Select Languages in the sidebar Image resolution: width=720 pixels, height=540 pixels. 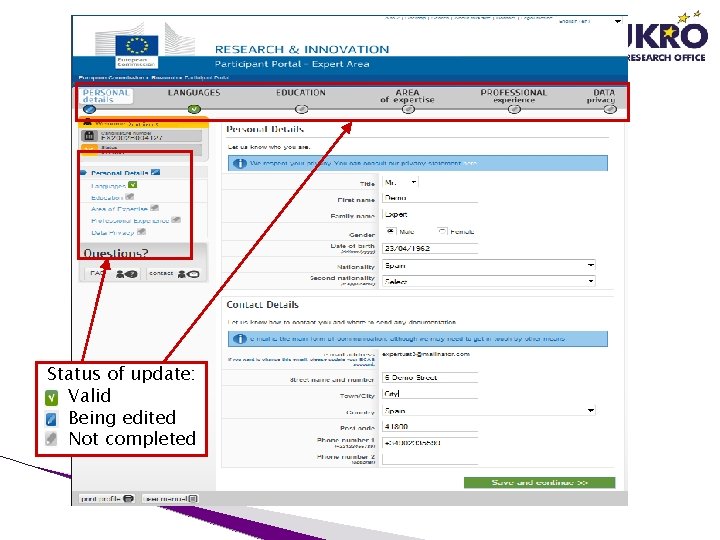[x=108, y=186]
